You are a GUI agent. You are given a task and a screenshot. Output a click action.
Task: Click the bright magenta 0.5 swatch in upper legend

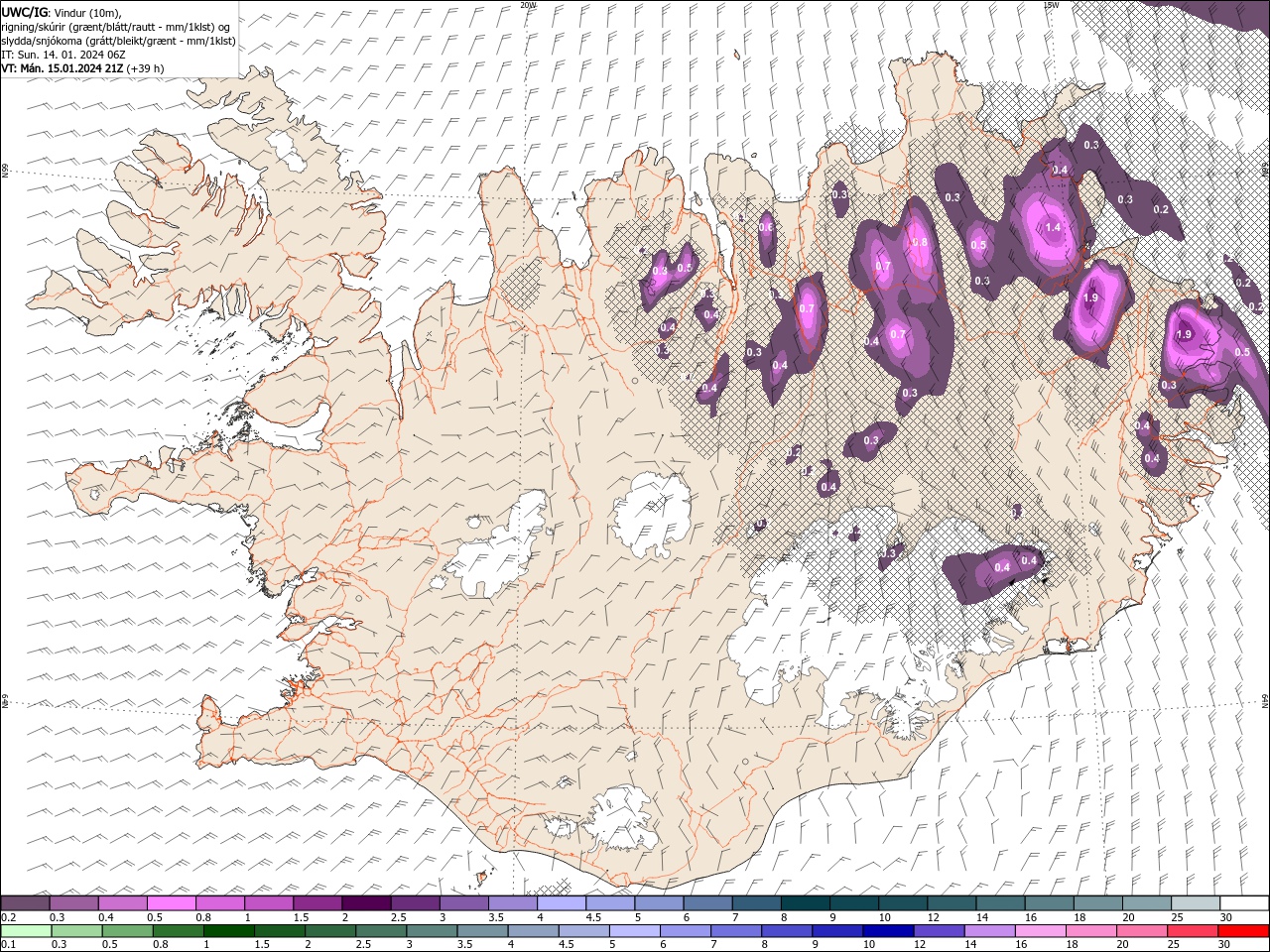(171, 903)
